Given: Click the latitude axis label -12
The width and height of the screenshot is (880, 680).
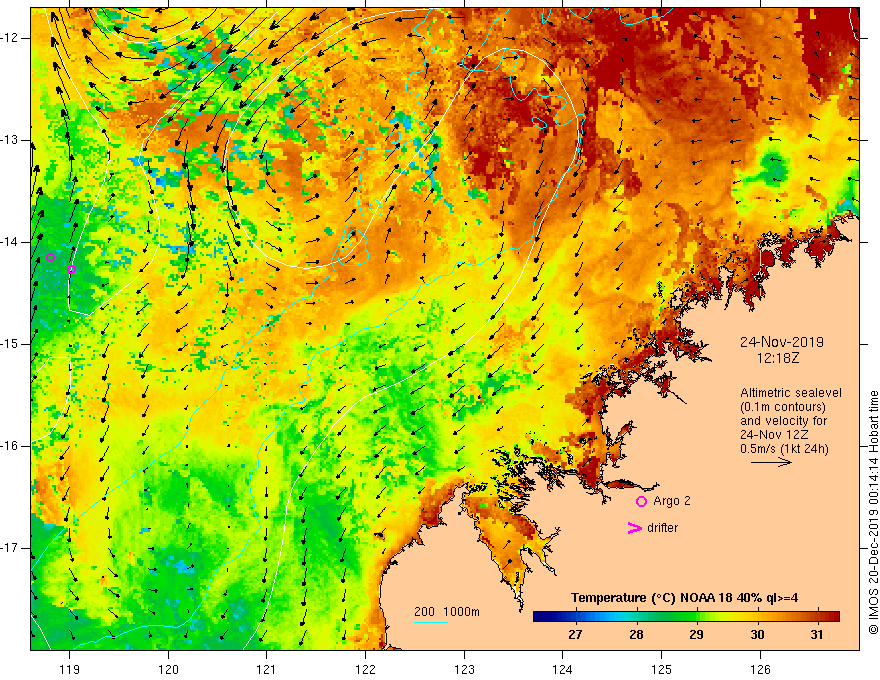Looking at the screenshot, I should 11,38.
